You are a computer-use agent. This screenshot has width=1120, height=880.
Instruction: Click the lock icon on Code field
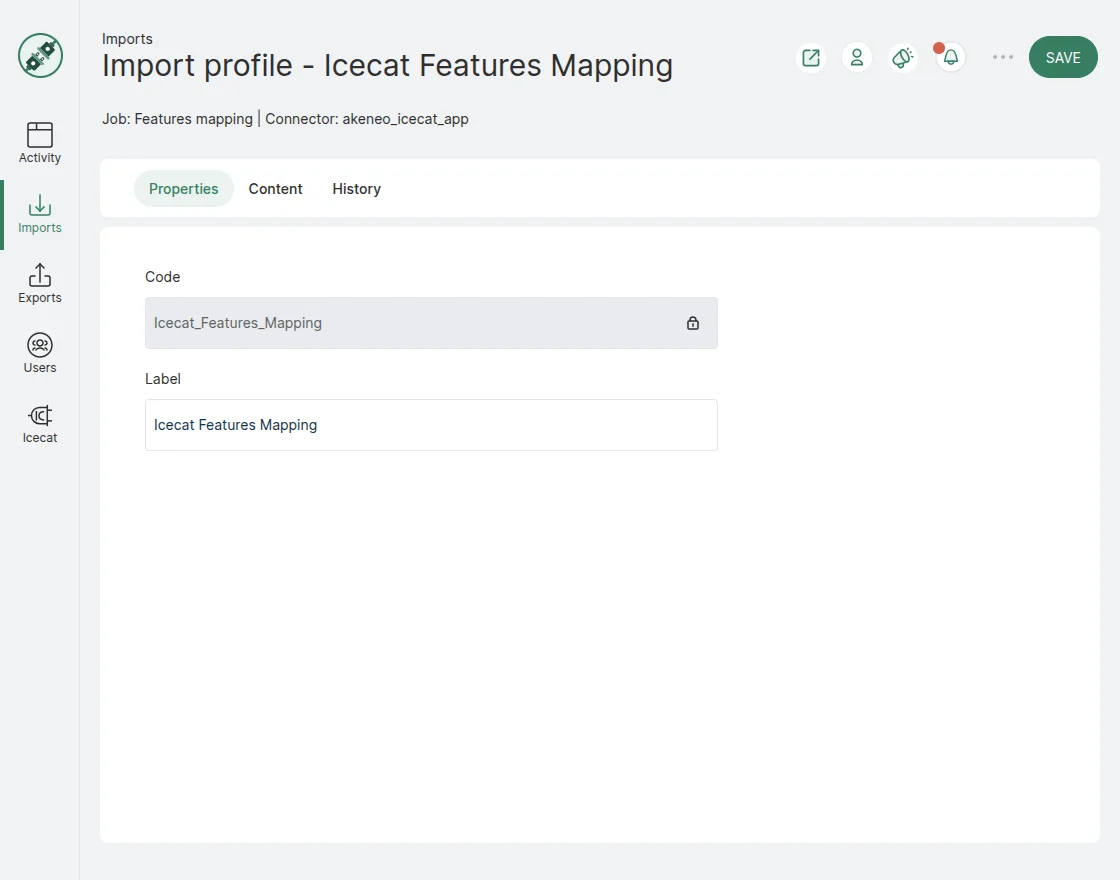(693, 323)
